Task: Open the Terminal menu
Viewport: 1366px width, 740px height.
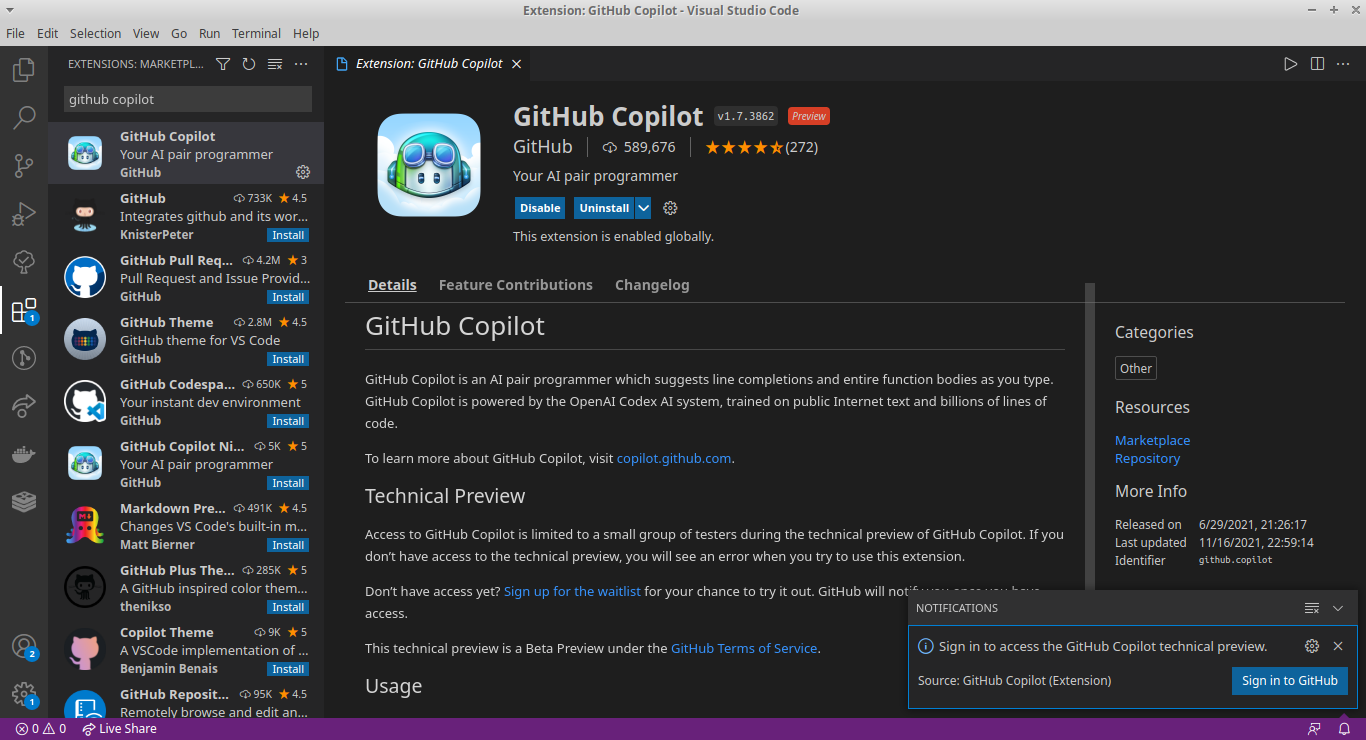Action: click(256, 33)
